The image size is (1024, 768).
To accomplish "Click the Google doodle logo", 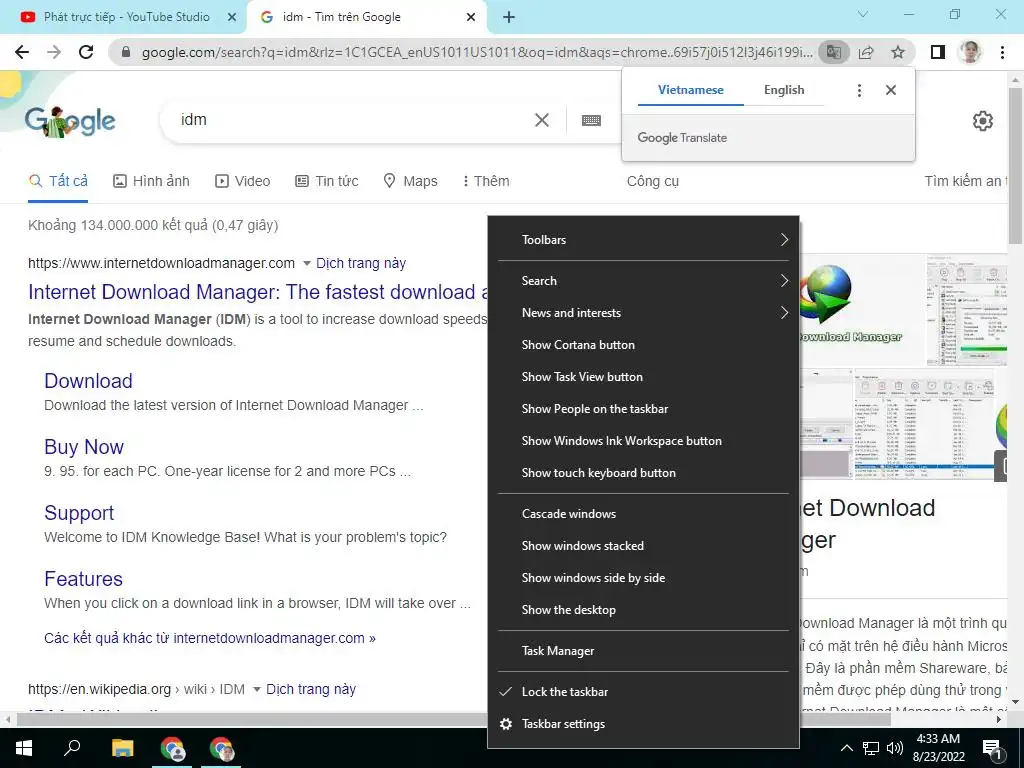I will click(70, 121).
